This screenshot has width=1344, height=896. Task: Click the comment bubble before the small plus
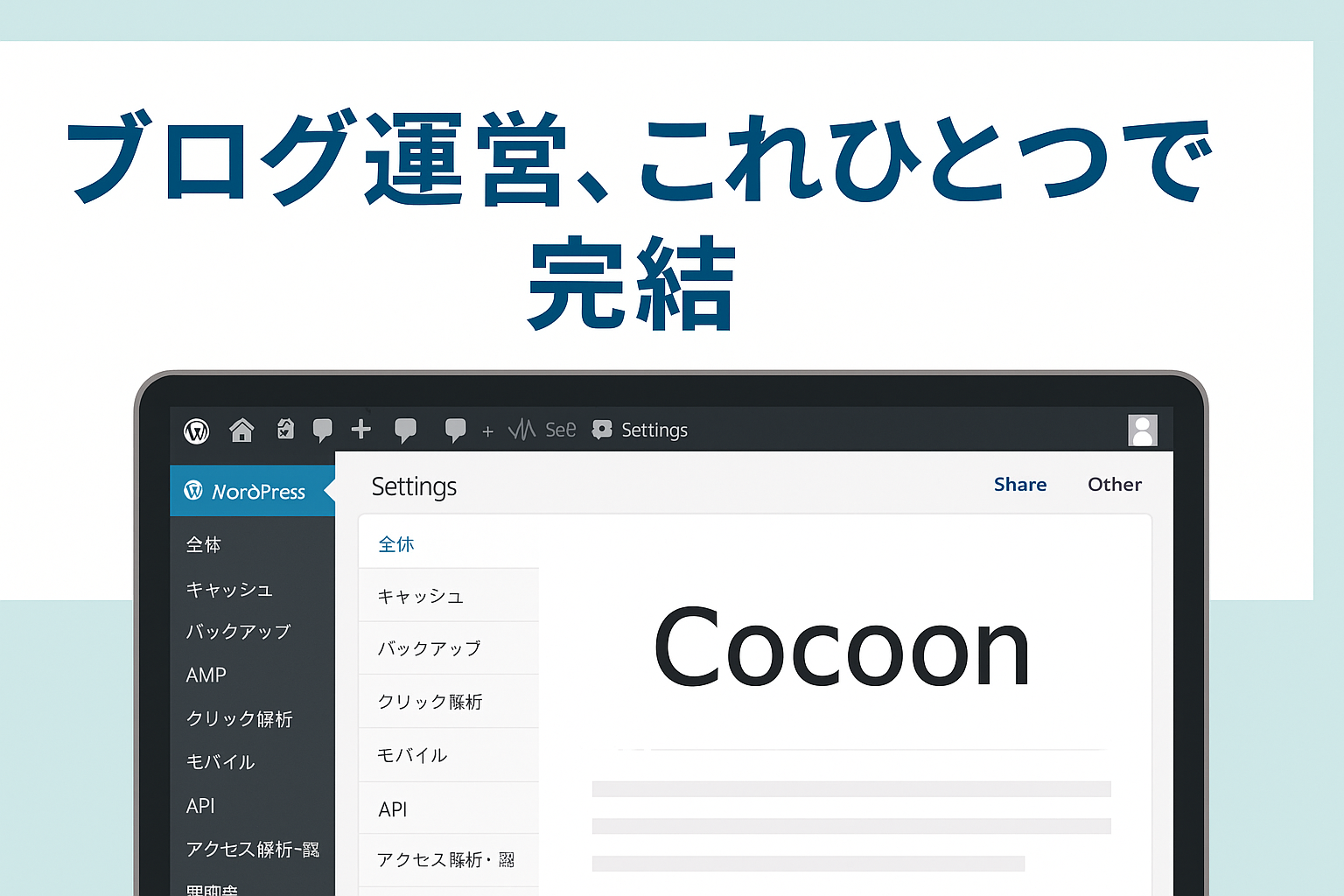[455, 430]
